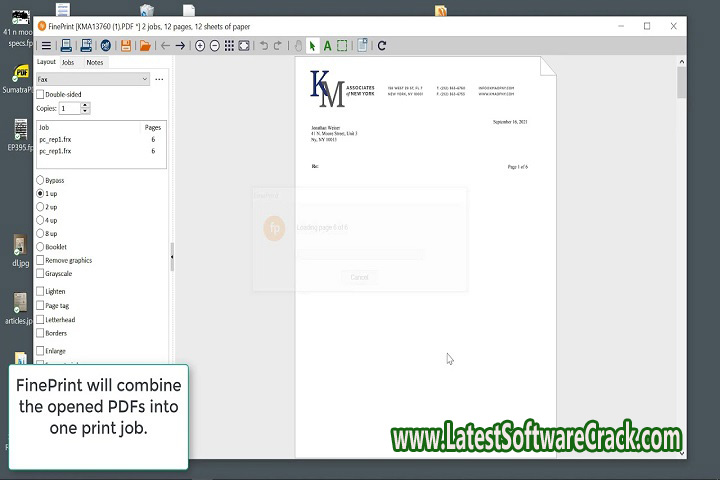720x480 pixels.
Task: Show the page thumbnails grid view
Action: point(230,45)
